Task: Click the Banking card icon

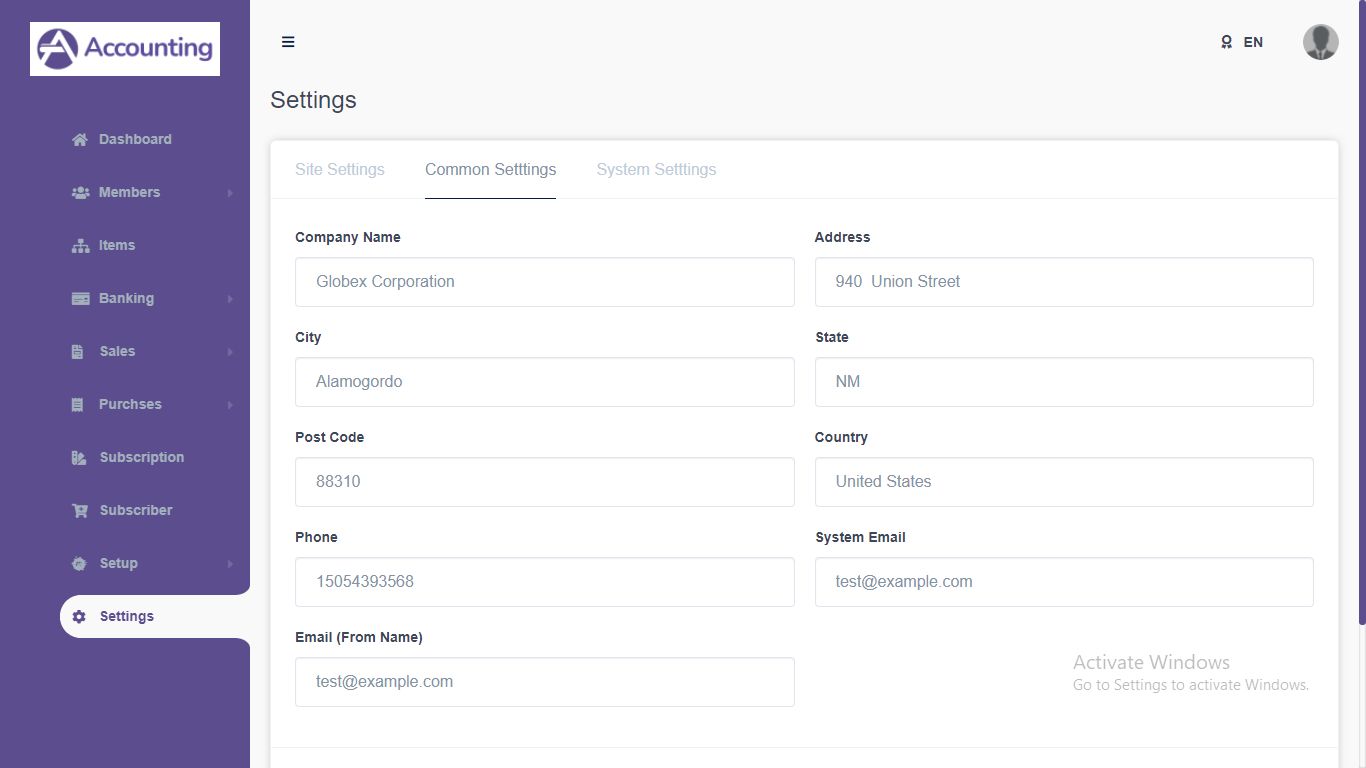Action: point(80,299)
